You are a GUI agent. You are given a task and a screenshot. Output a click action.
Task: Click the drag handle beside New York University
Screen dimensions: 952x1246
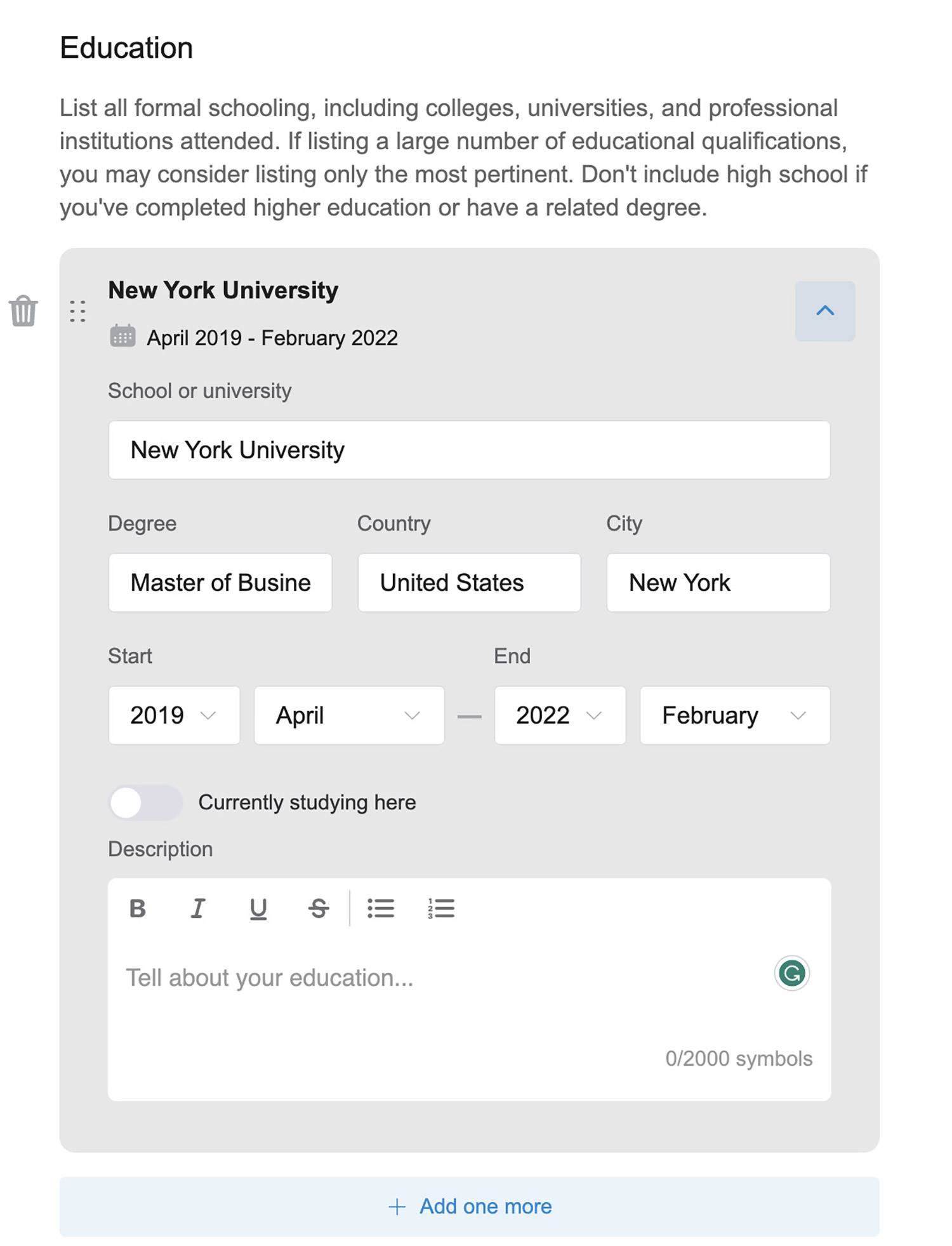[77, 311]
